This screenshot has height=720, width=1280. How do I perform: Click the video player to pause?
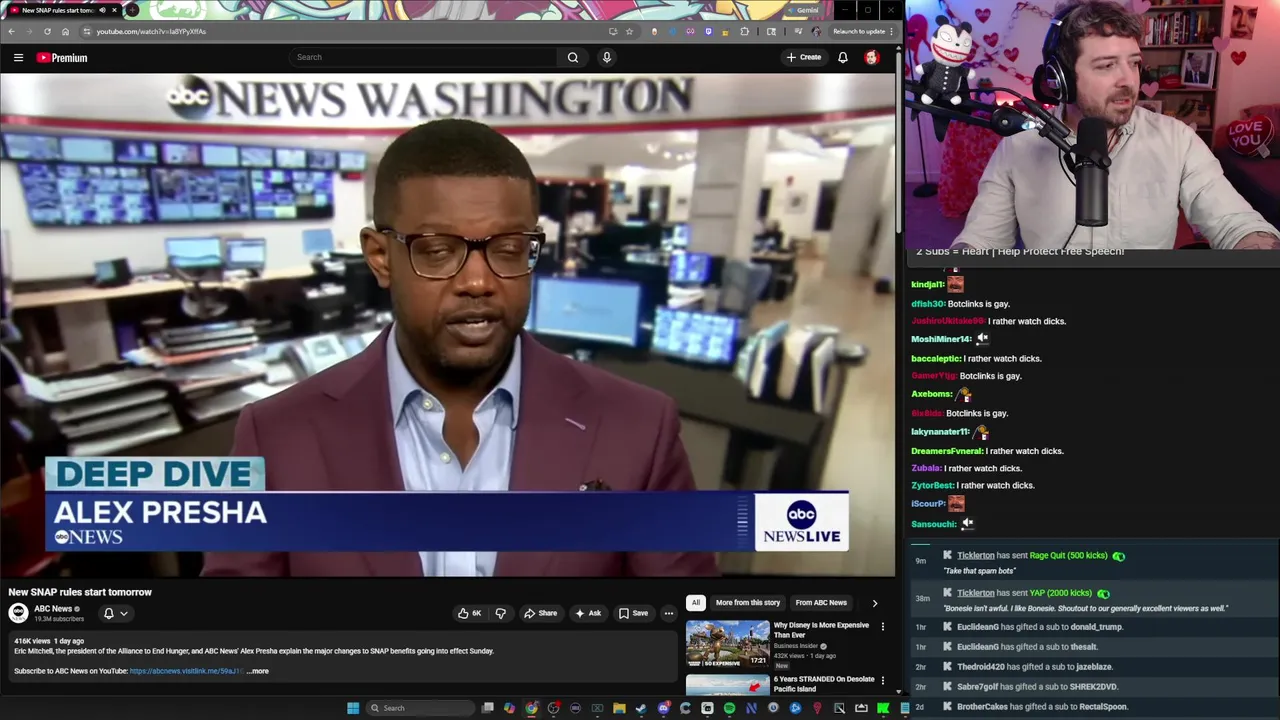(x=448, y=325)
